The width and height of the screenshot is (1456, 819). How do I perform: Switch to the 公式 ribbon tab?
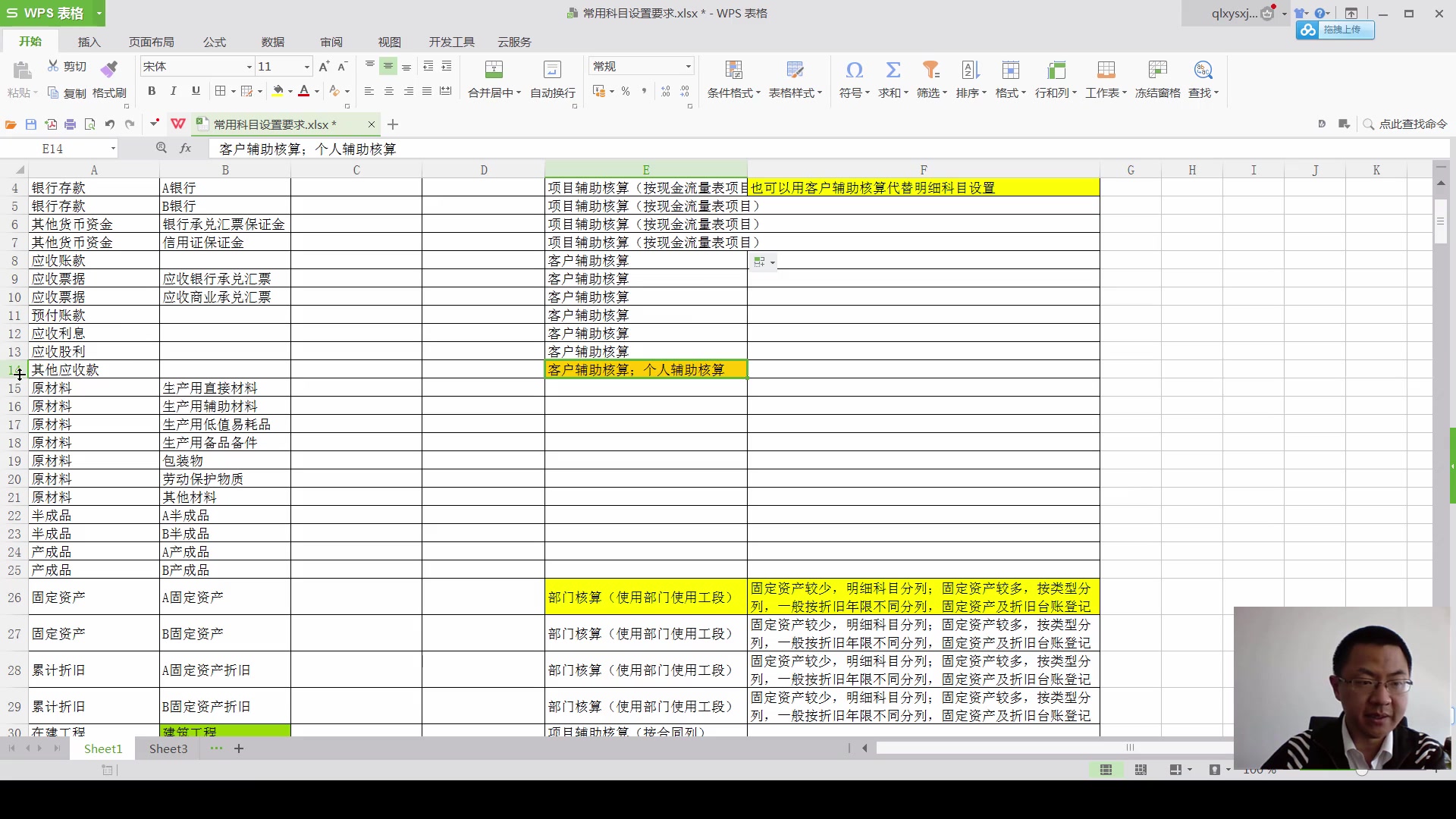215,42
